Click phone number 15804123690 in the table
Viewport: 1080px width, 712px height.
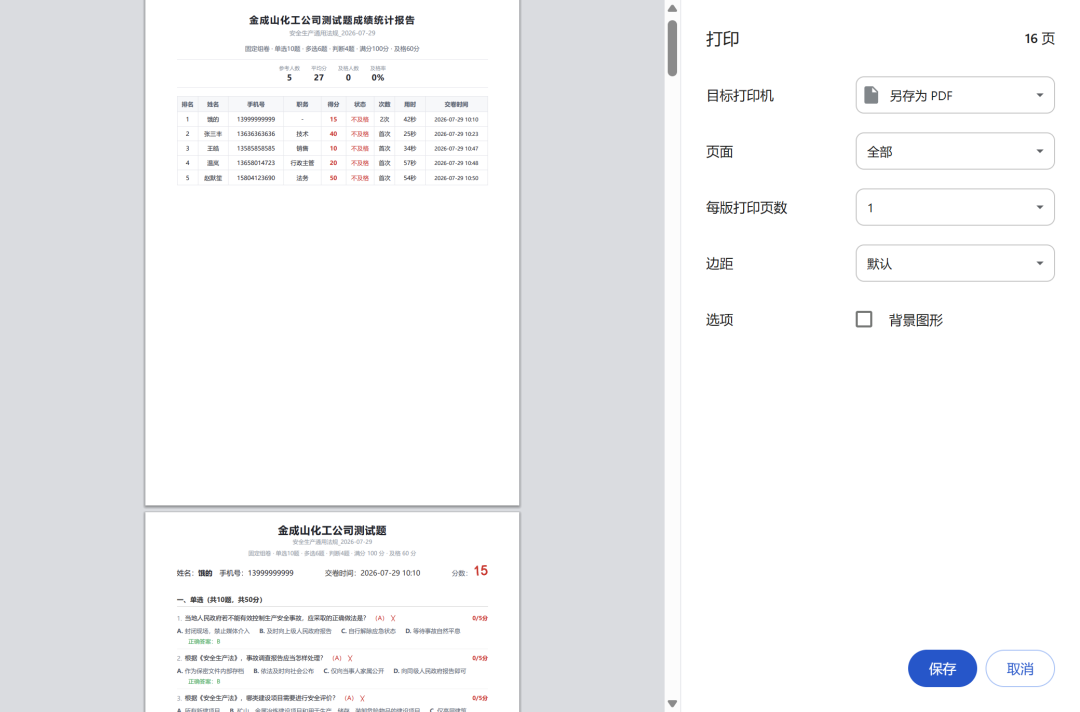pyautogui.click(x=256, y=178)
